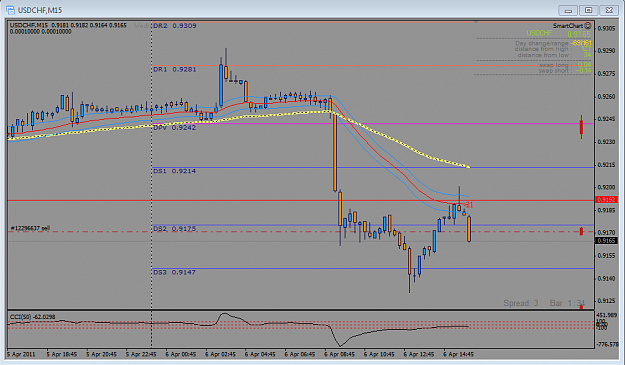Viewport: 625px width, 365px height.
Task: Click the Day change/range readout
Action: [x=553, y=43]
